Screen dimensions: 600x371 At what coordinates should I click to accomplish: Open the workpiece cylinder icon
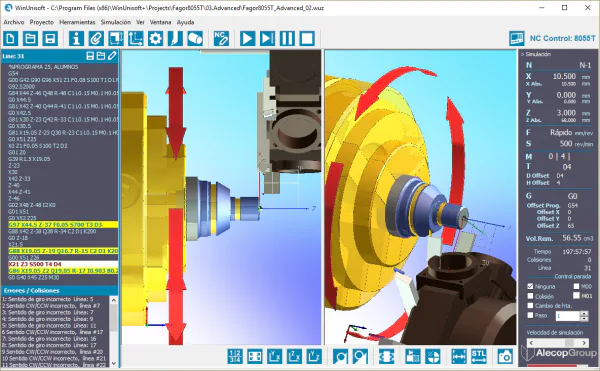click(x=195, y=39)
